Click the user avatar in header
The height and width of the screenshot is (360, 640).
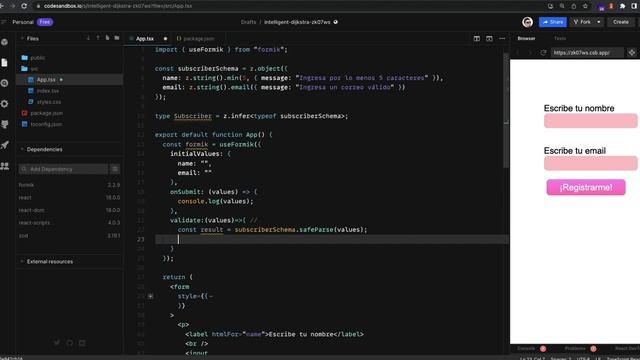[x=527, y=22]
